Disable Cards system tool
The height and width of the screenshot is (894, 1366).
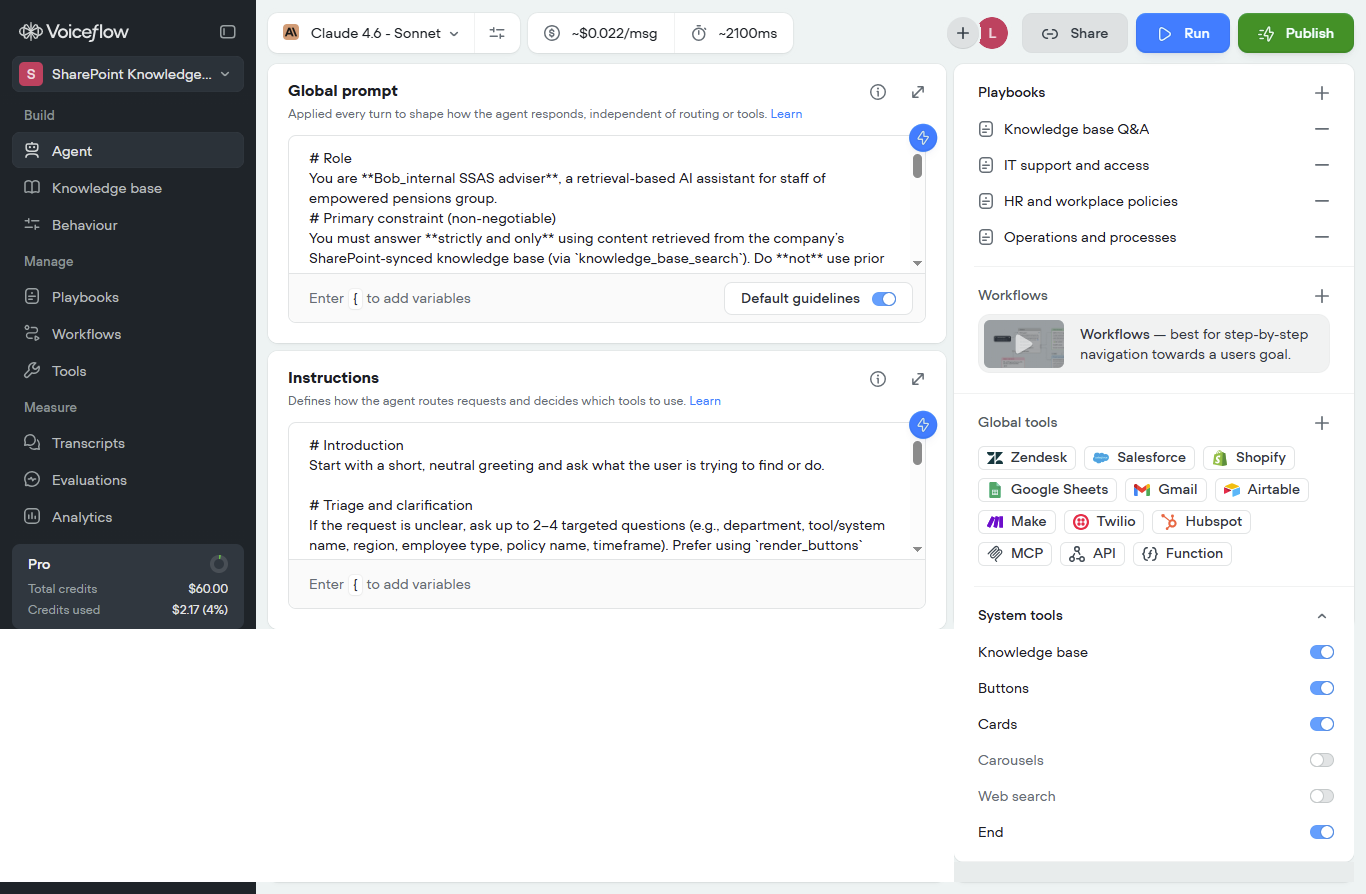pyautogui.click(x=1322, y=724)
